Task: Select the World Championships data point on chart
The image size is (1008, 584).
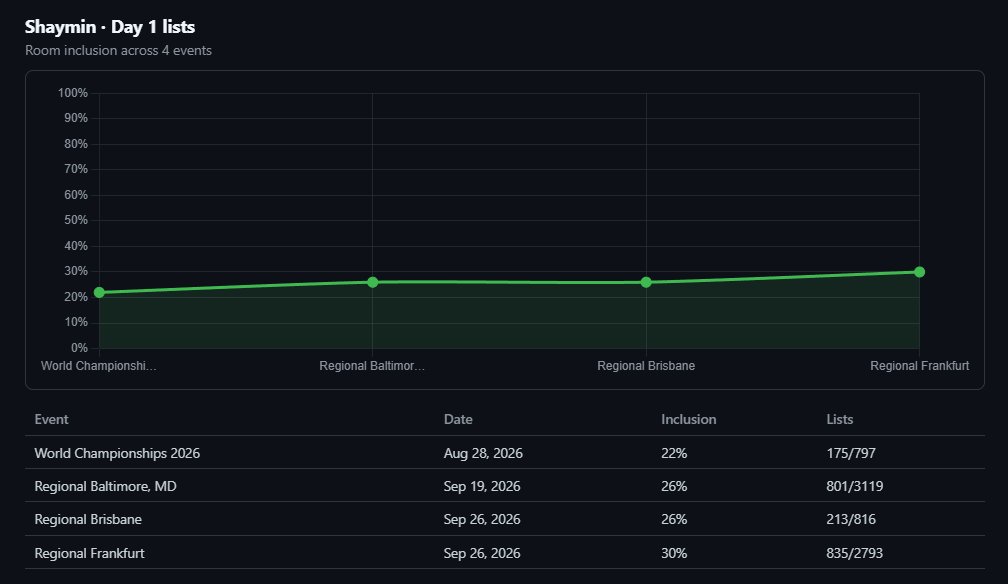Action: pos(99,293)
